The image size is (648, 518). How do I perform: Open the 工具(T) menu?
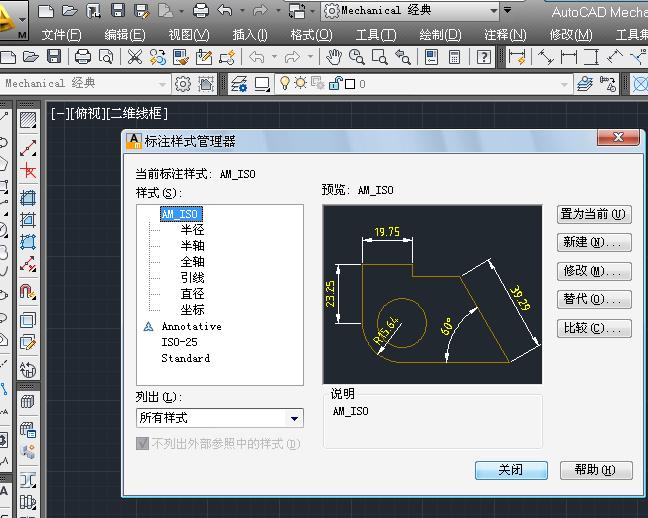pos(376,35)
